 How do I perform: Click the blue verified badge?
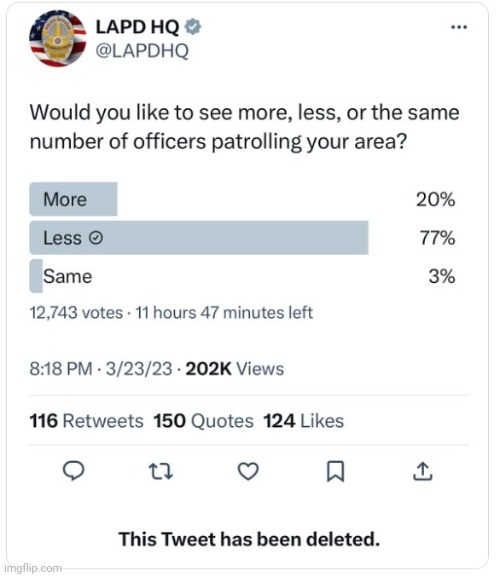coord(193,27)
